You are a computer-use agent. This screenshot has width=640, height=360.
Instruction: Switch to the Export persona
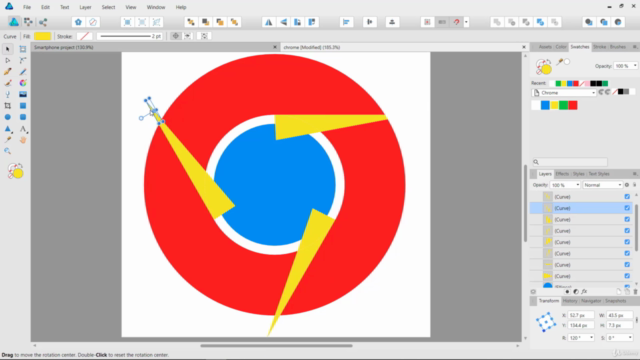[x=43, y=22]
